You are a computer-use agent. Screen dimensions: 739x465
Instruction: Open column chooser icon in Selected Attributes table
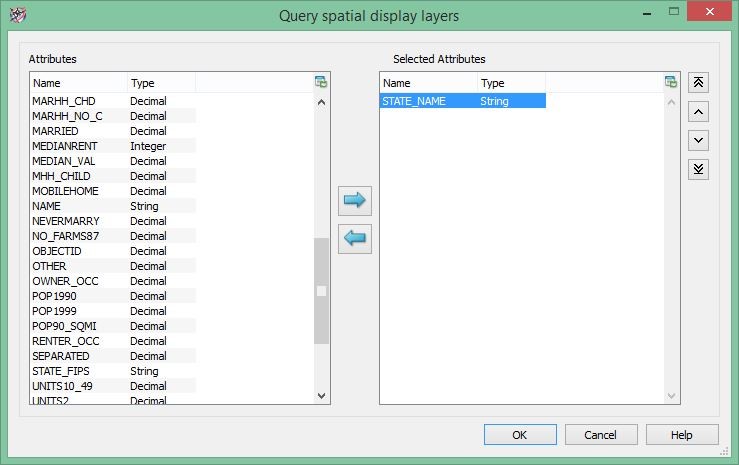click(671, 83)
